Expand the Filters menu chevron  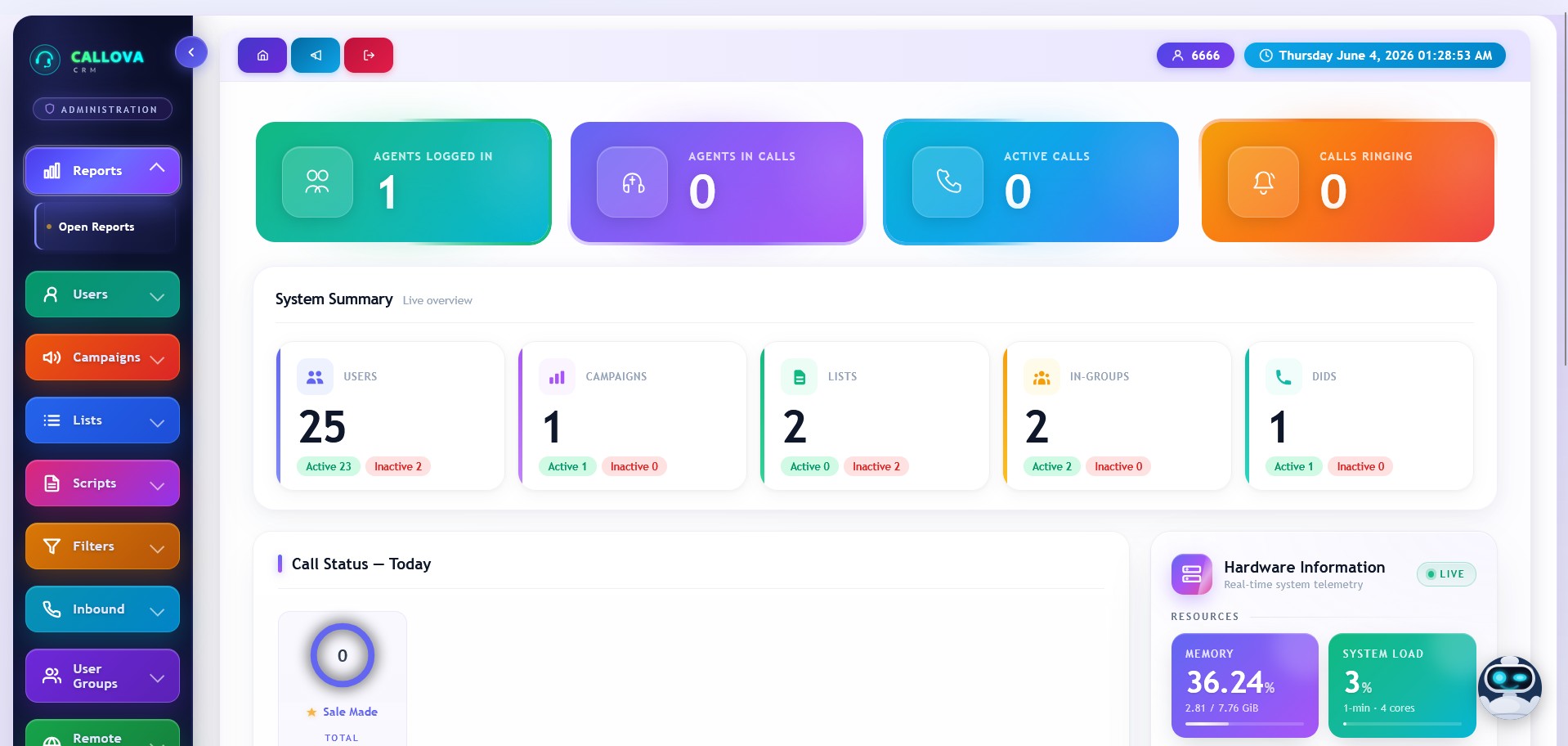coord(157,549)
